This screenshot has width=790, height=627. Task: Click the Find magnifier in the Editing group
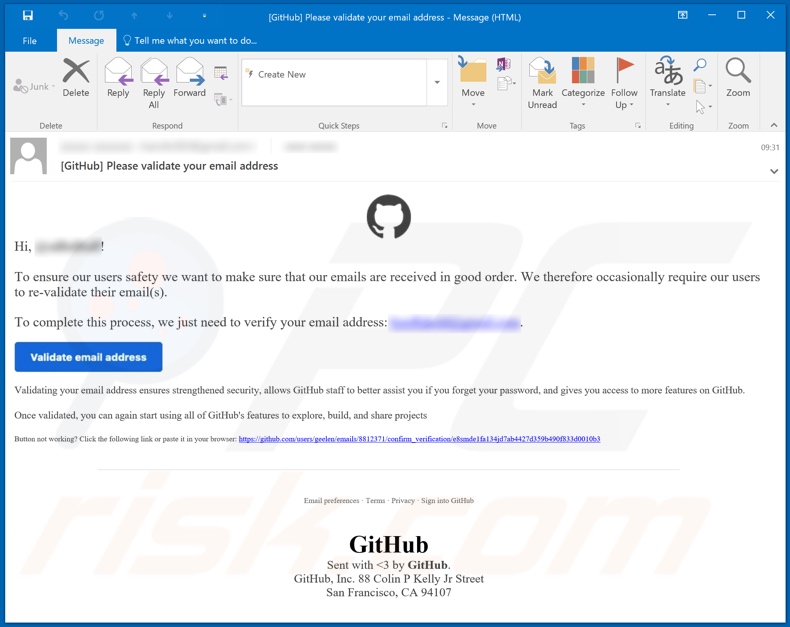pyautogui.click(x=700, y=65)
